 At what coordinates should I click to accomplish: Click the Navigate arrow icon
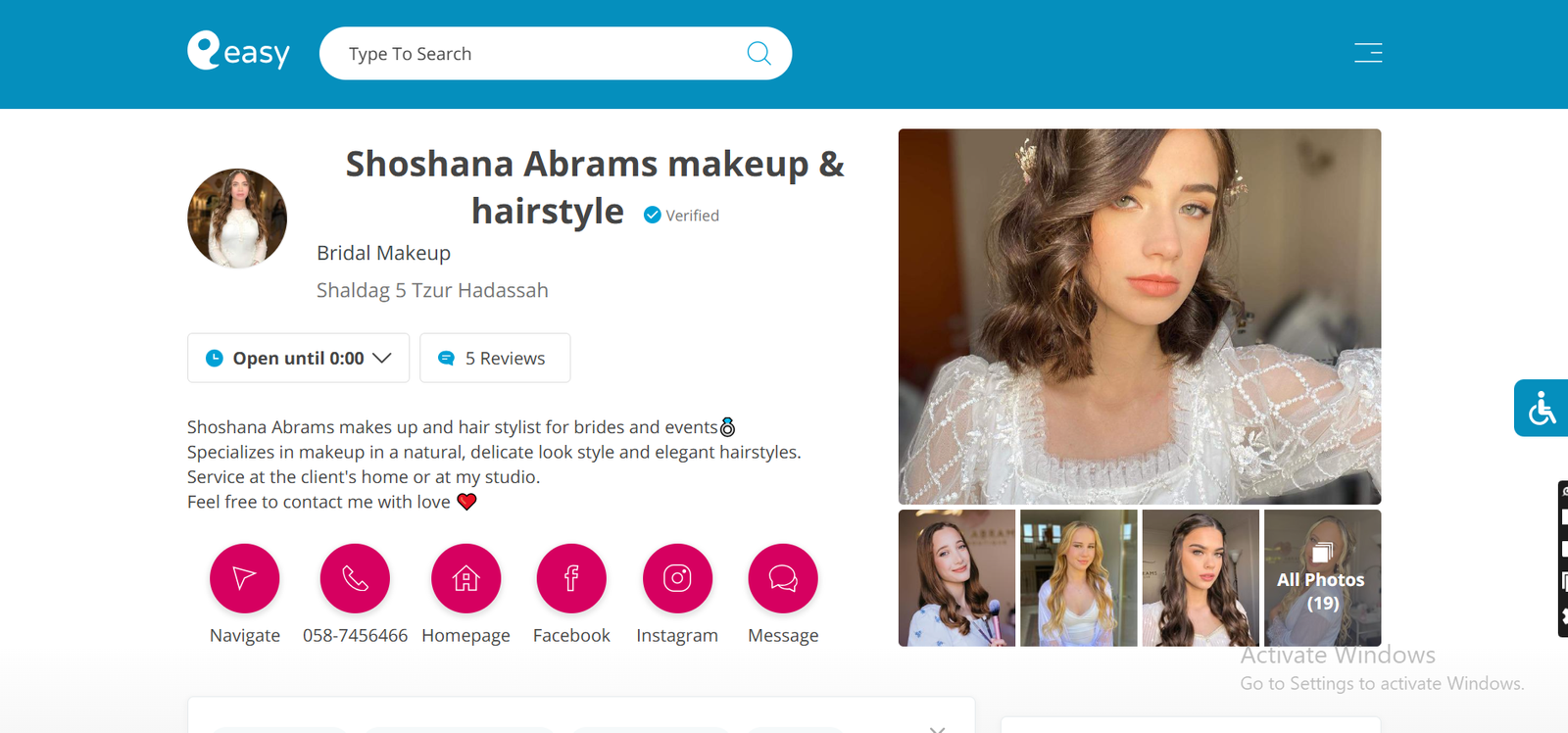click(244, 578)
